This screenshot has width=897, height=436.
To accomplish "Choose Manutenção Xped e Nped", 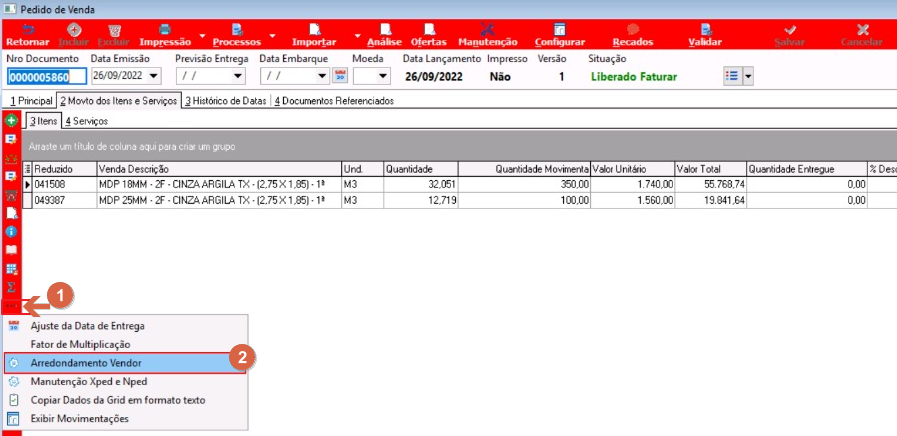I will [x=126, y=382].
